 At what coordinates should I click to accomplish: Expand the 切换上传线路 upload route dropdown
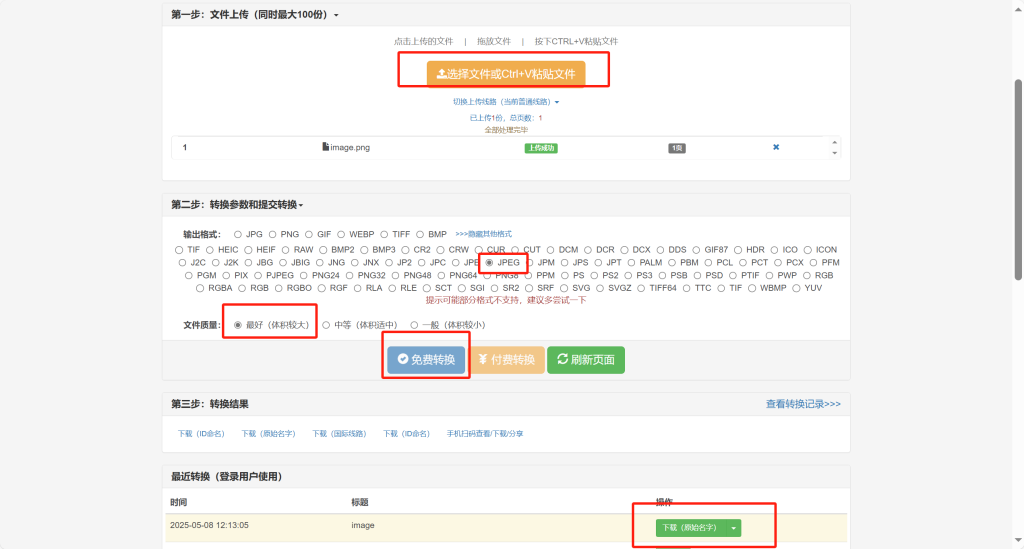[x=505, y=102]
